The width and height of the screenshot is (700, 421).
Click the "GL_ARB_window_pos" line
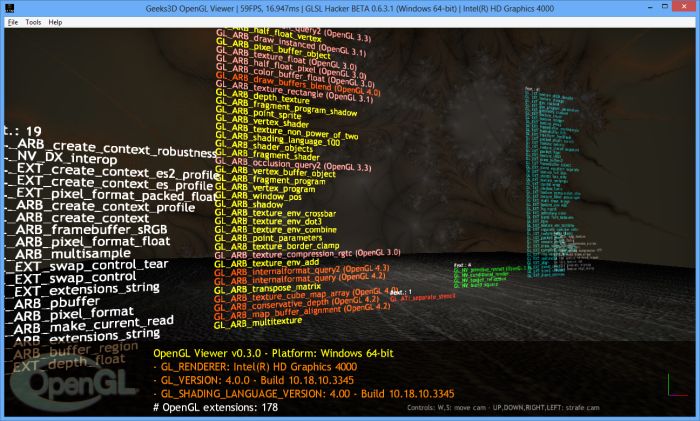pos(258,196)
